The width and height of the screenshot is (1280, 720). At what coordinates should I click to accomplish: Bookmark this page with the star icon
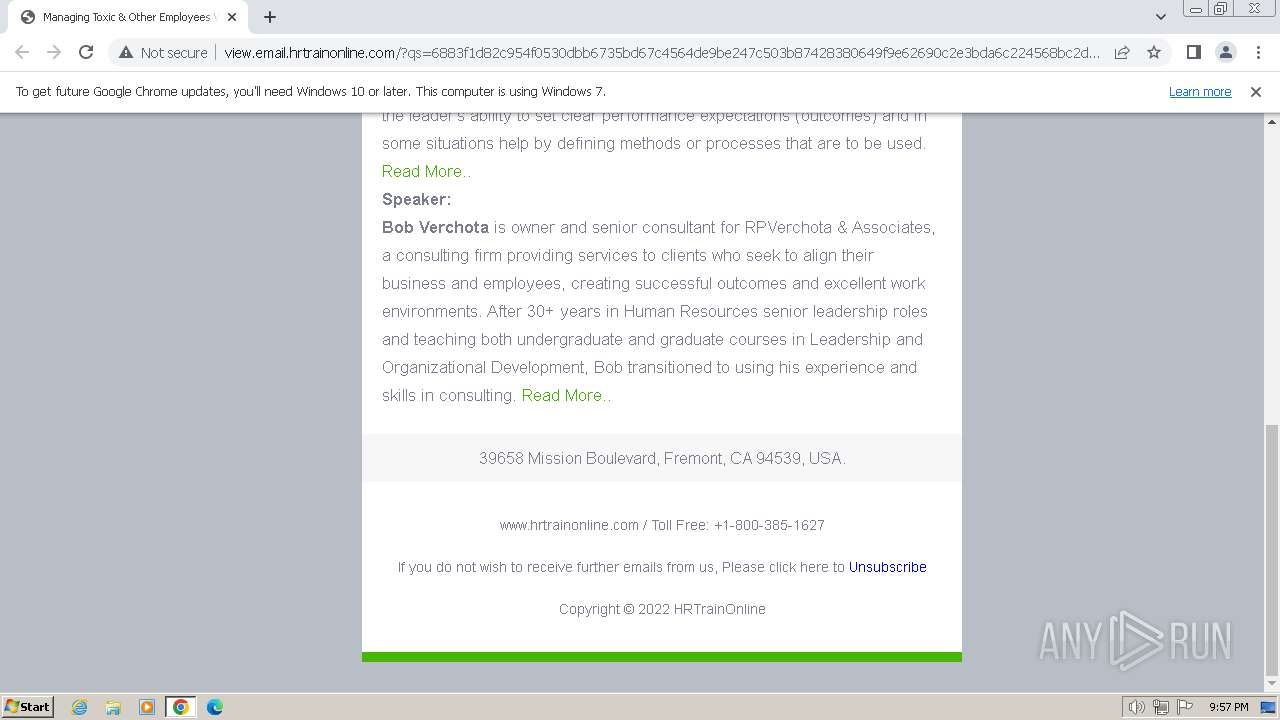coord(1154,53)
